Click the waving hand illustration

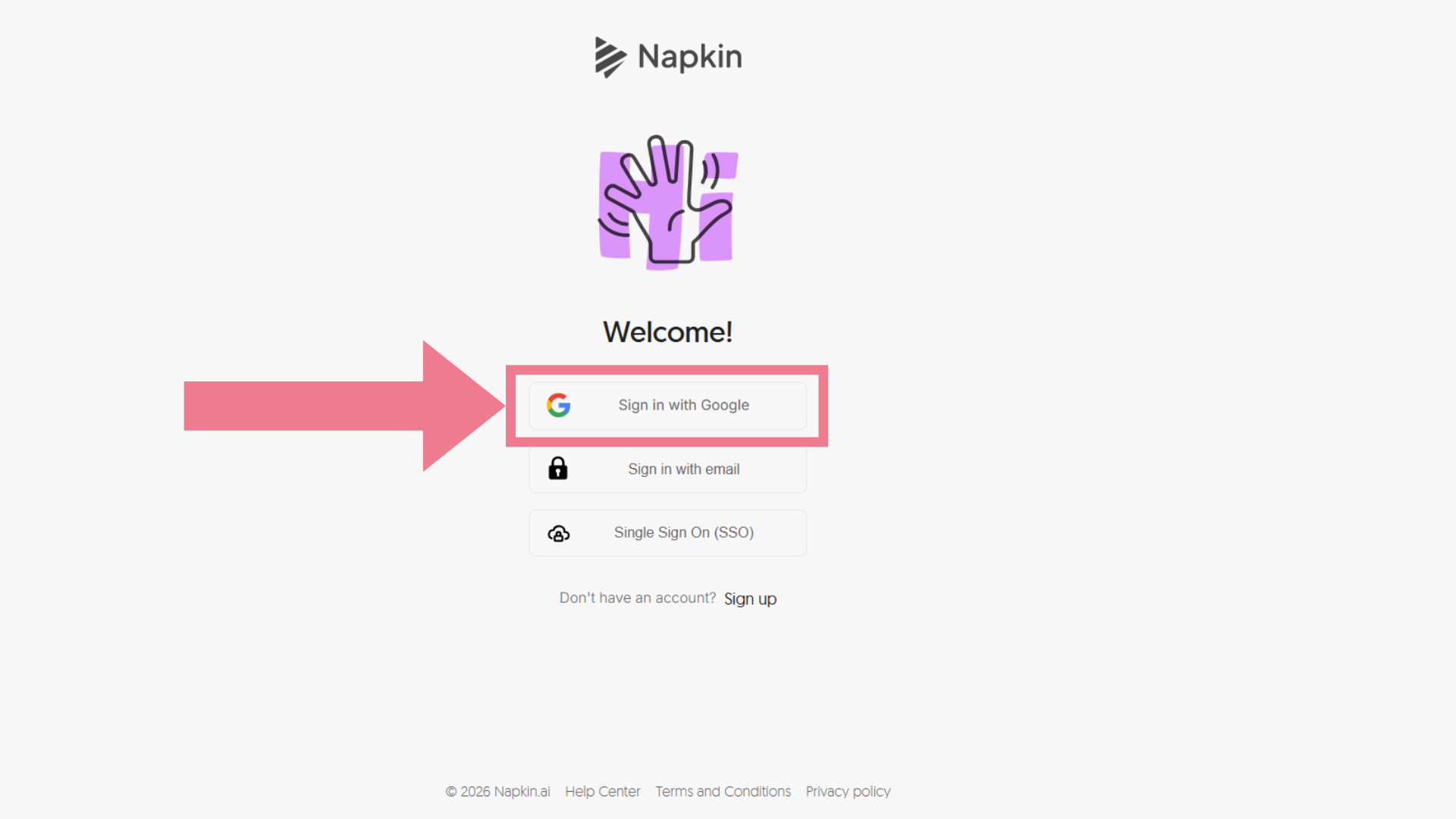(667, 201)
